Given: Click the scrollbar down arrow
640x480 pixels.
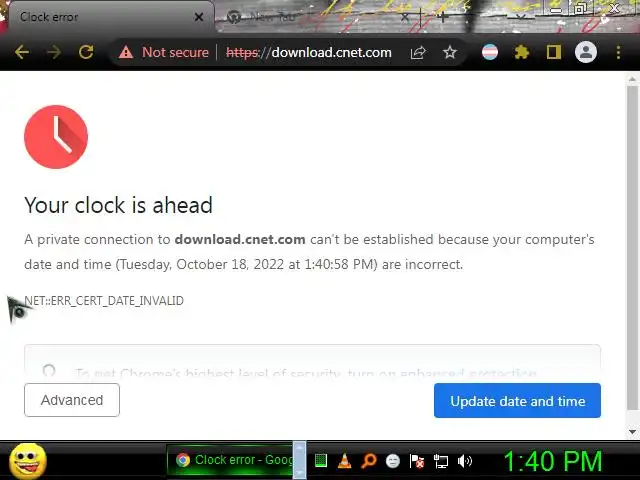Looking at the screenshot, I should [x=632, y=431].
